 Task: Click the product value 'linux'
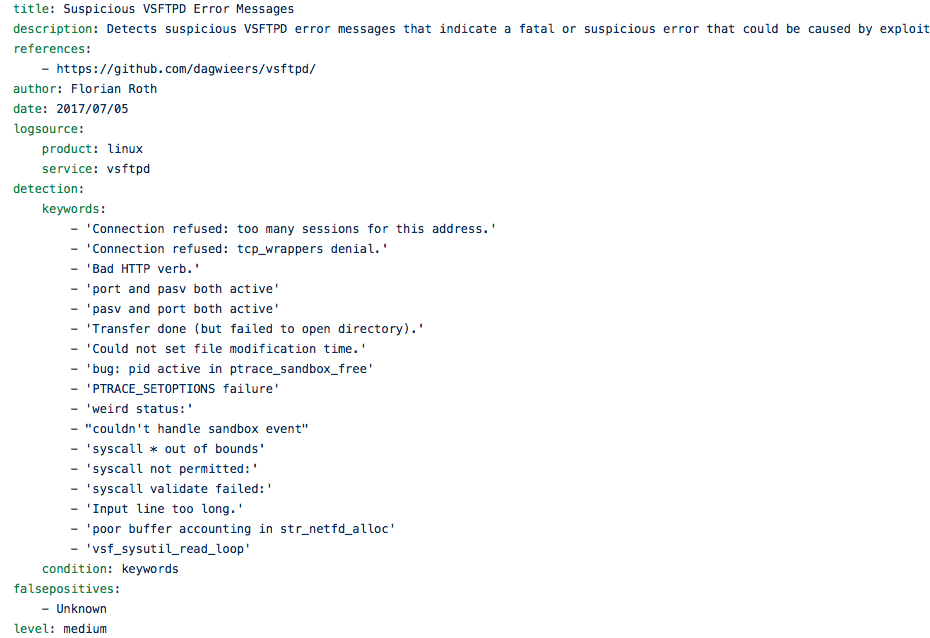(x=125, y=149)
